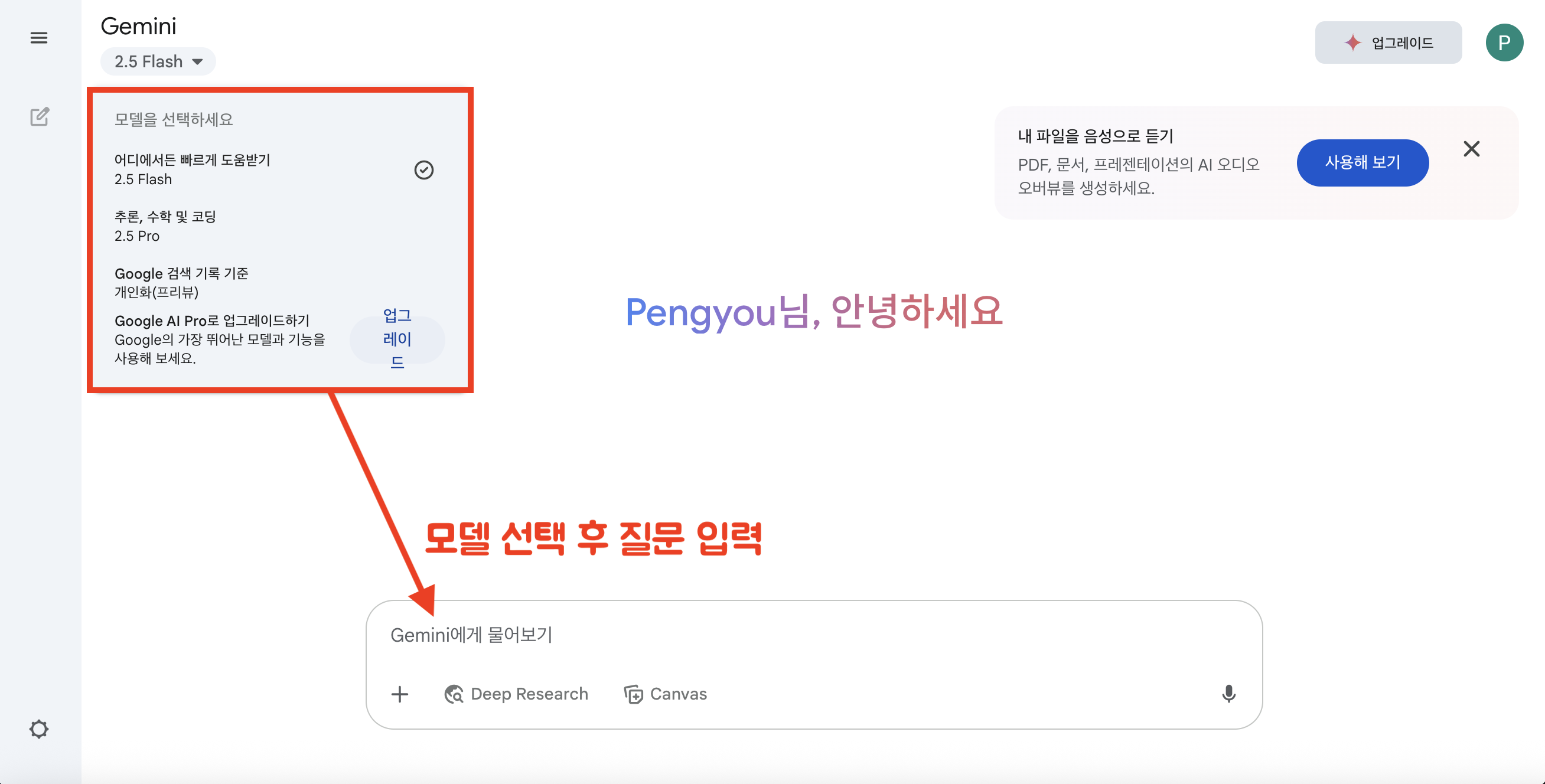The width and height of the screenshot is (1545, 784).
Task: Click the Gemini에게 물어보기 input field
Action: click(813, 635)
